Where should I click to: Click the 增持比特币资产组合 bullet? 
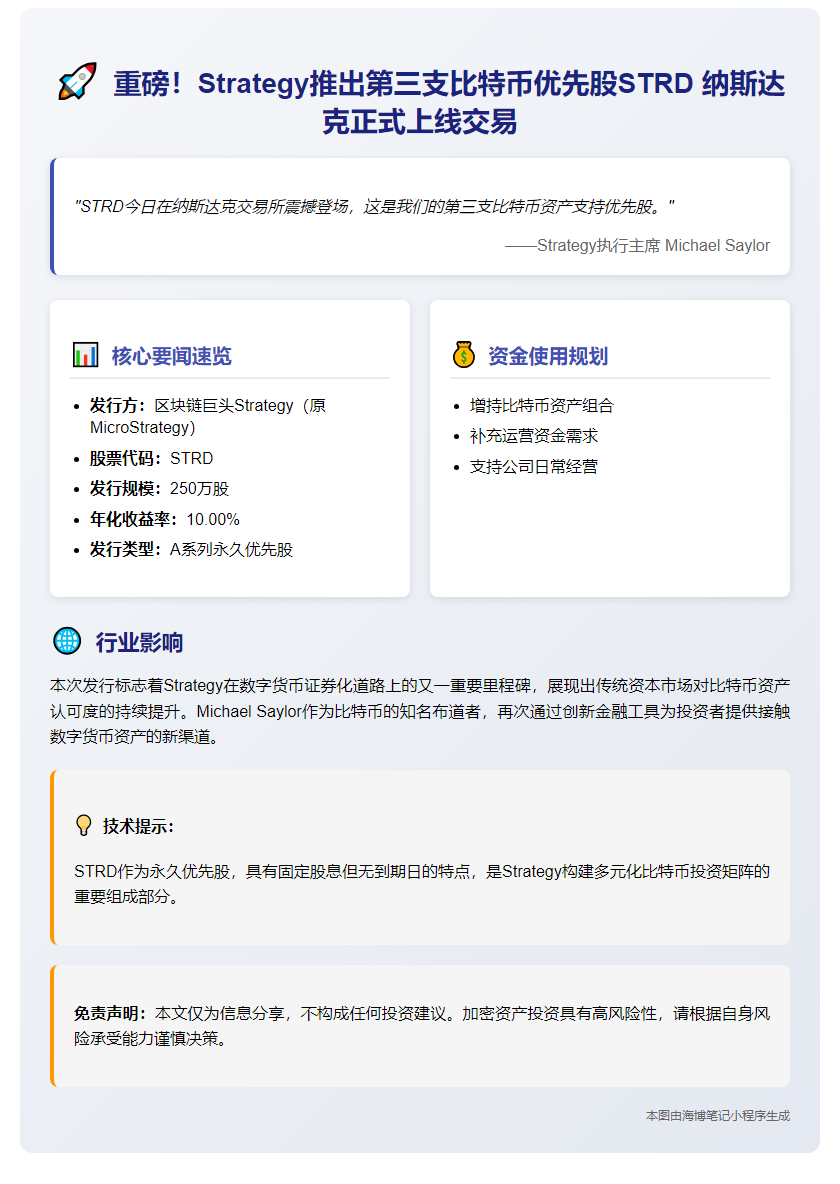542,405
